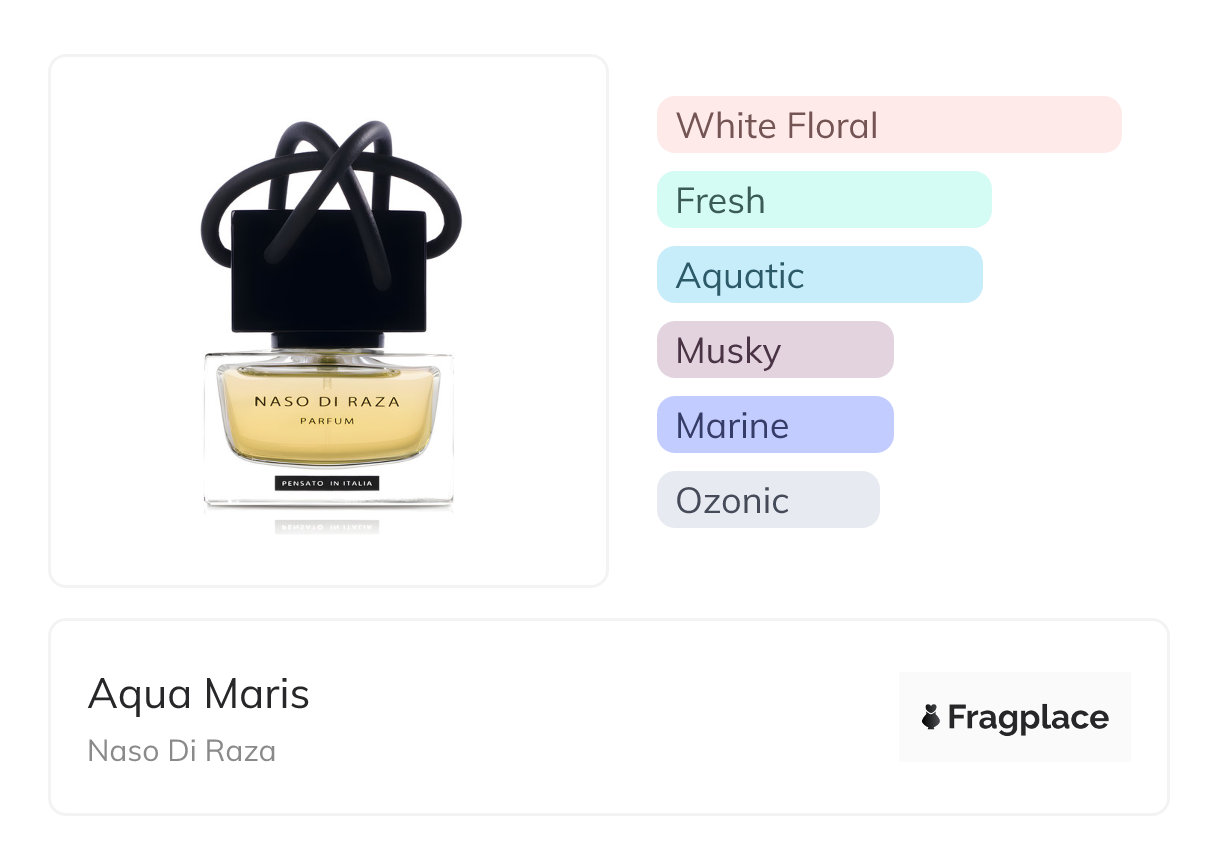Click the PENSATO IN ITALIA black label
The width and height of the screenshot is (1218, 864).
click(327, 484)
